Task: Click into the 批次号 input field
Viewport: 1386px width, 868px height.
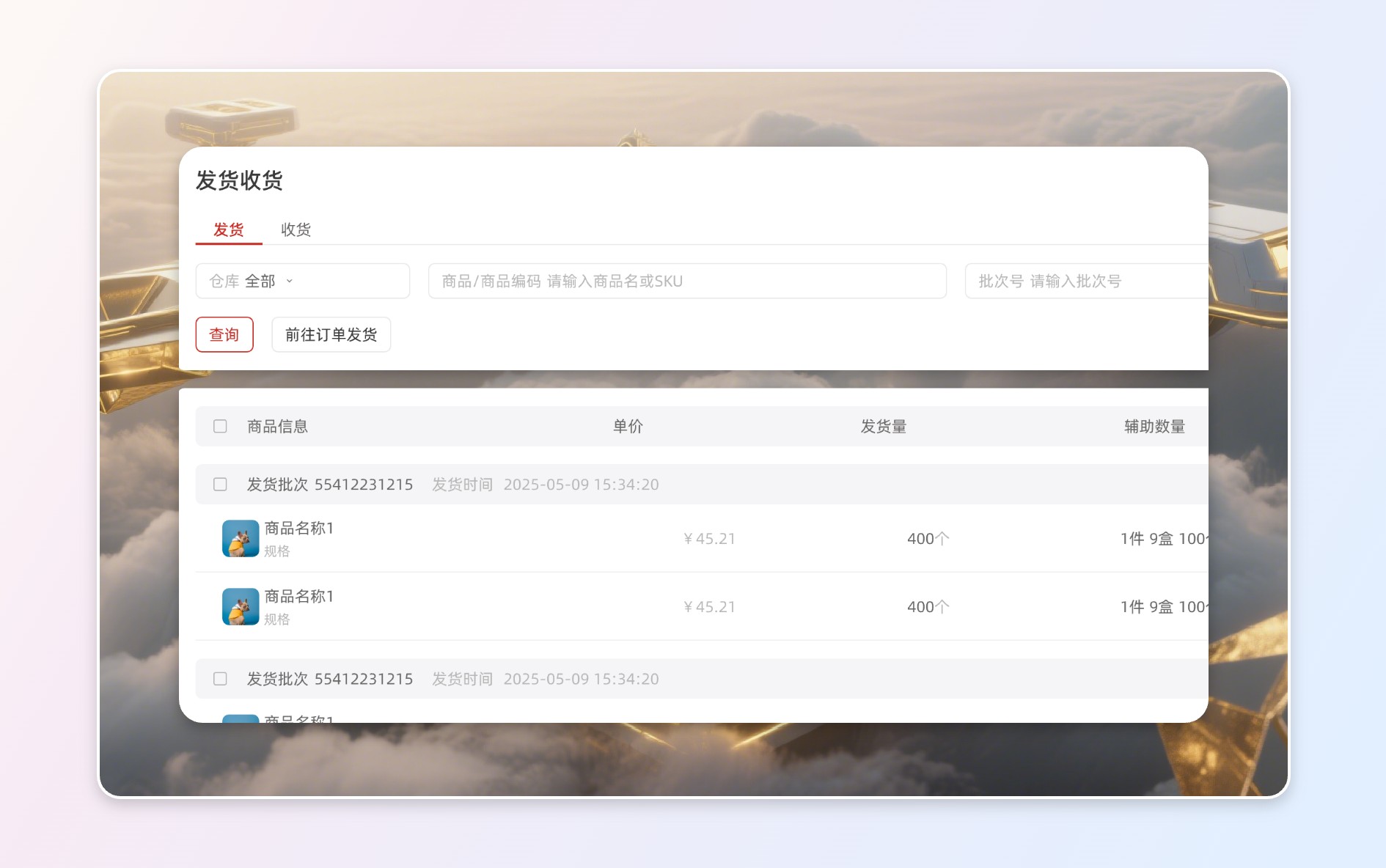Action: [x=1085, y=281]
